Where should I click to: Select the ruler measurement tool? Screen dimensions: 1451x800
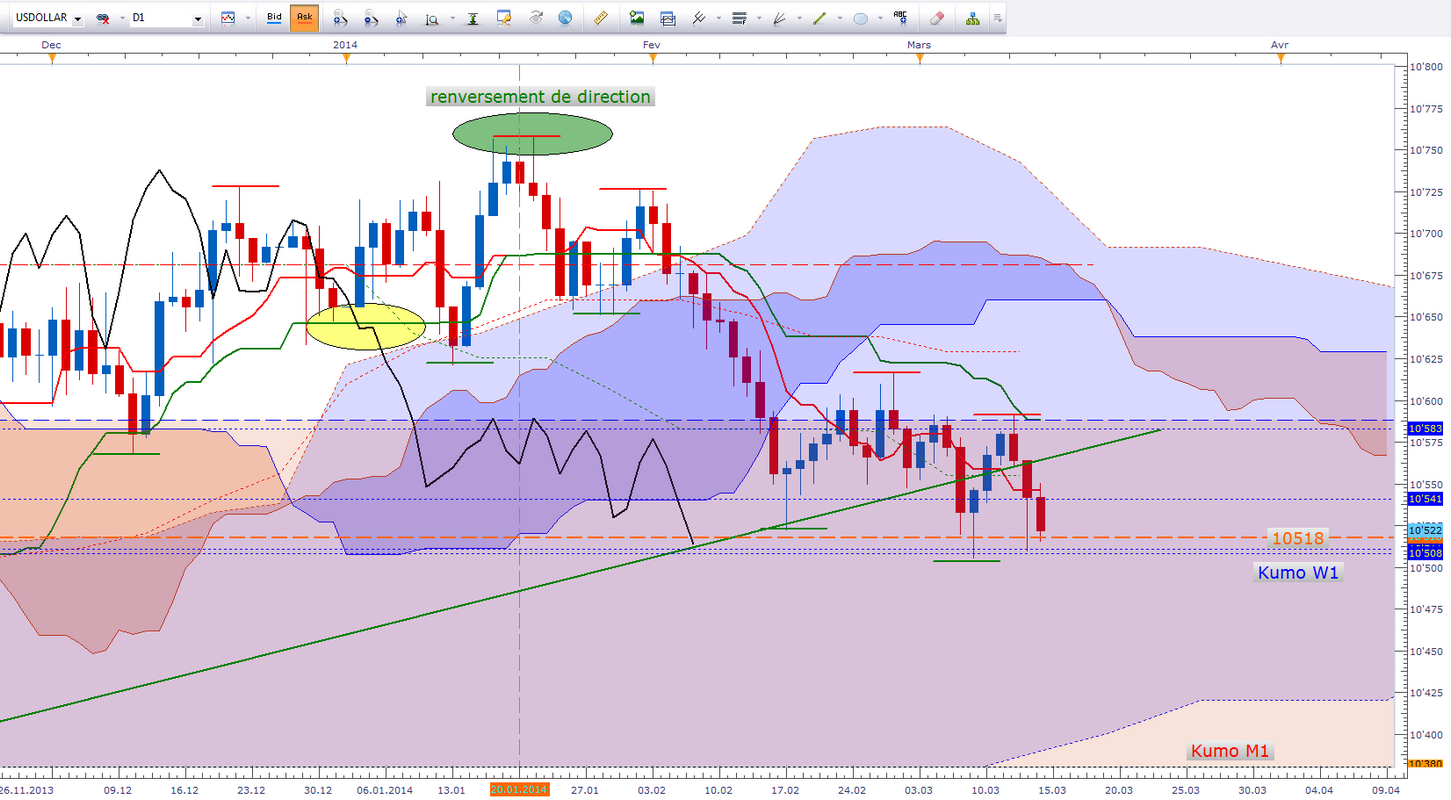coord(601,18)
